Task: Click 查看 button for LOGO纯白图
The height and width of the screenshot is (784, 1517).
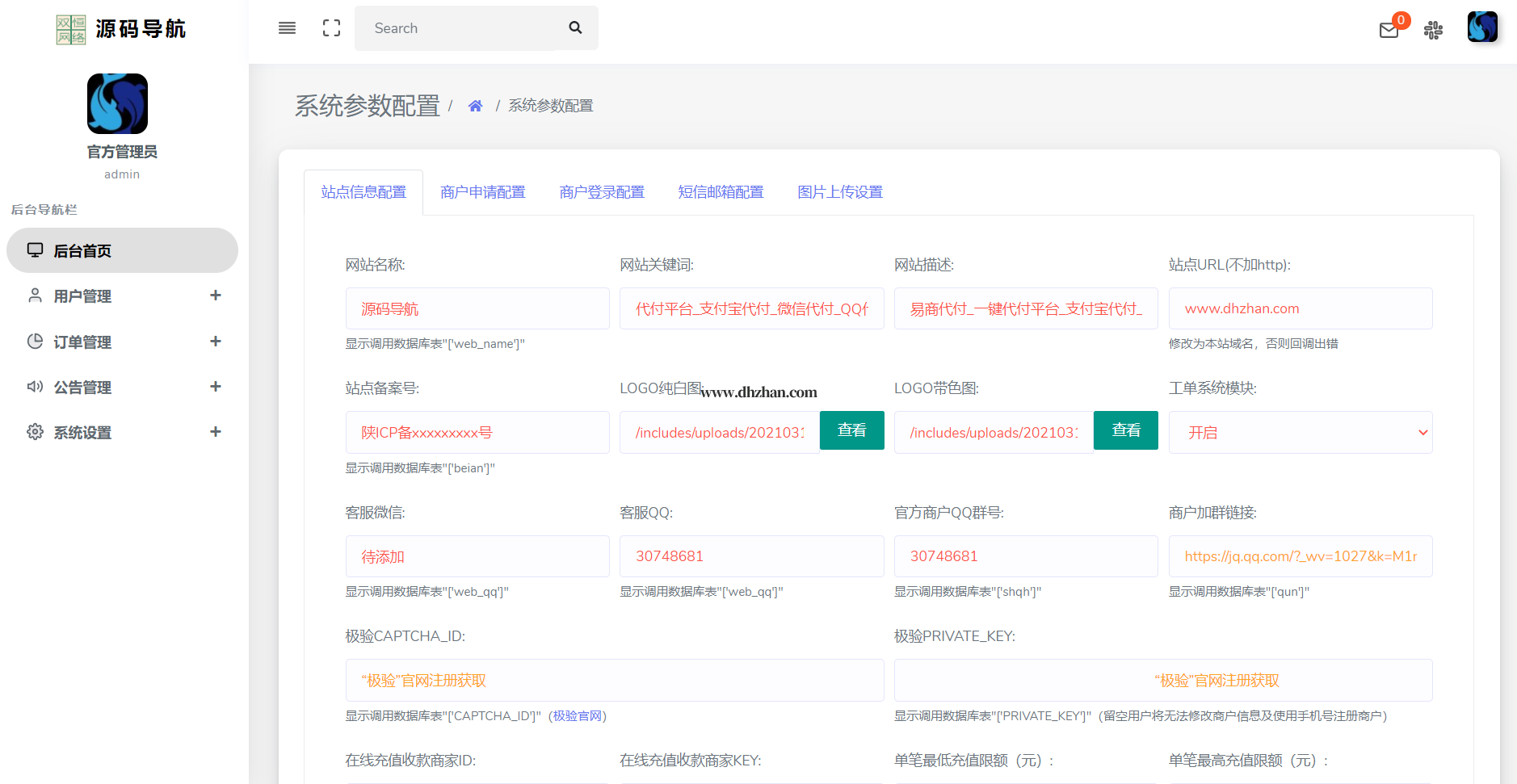Action: tap(851, 430)
